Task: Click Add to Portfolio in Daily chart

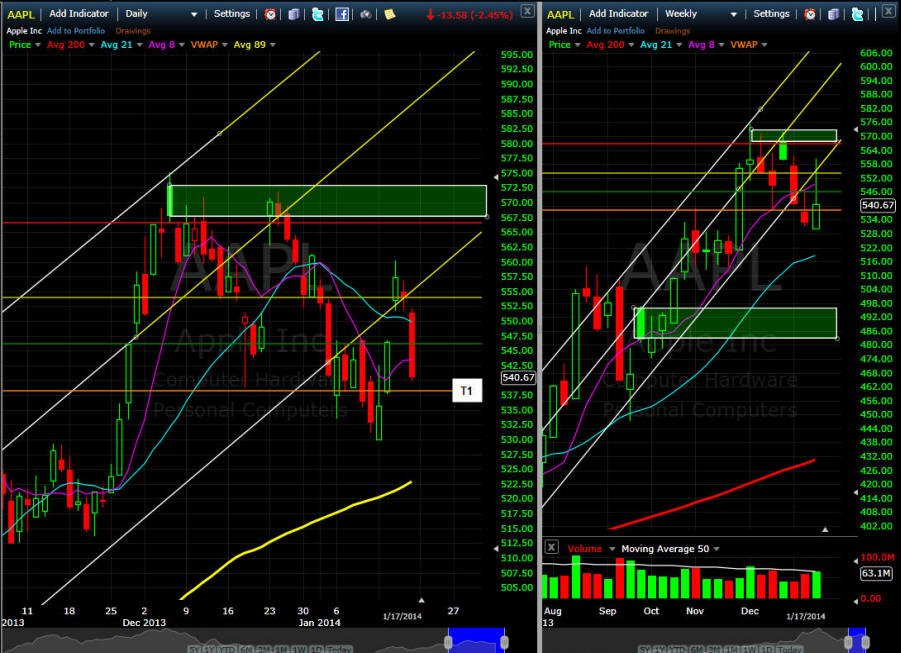Action: [76, 31]
